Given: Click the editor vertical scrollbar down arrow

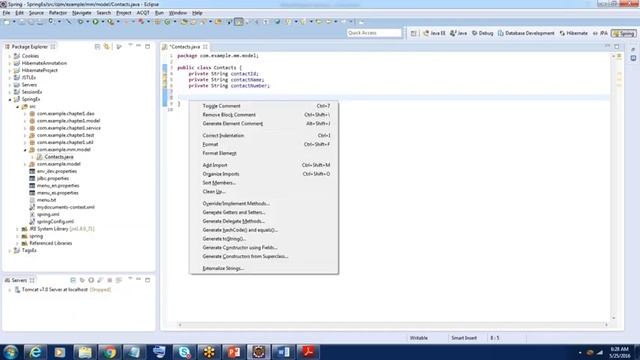Looking at the screenshot, I should pos(613,318).
